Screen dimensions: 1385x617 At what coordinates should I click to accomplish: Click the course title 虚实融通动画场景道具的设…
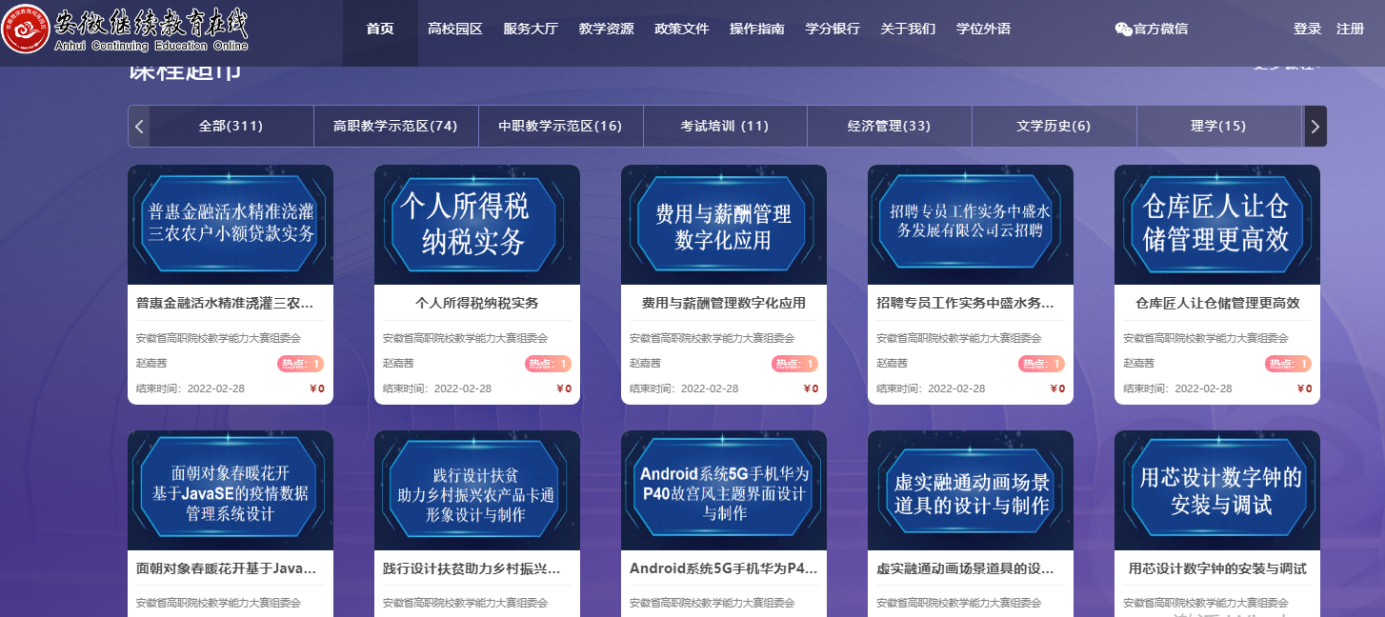(965, 568)
